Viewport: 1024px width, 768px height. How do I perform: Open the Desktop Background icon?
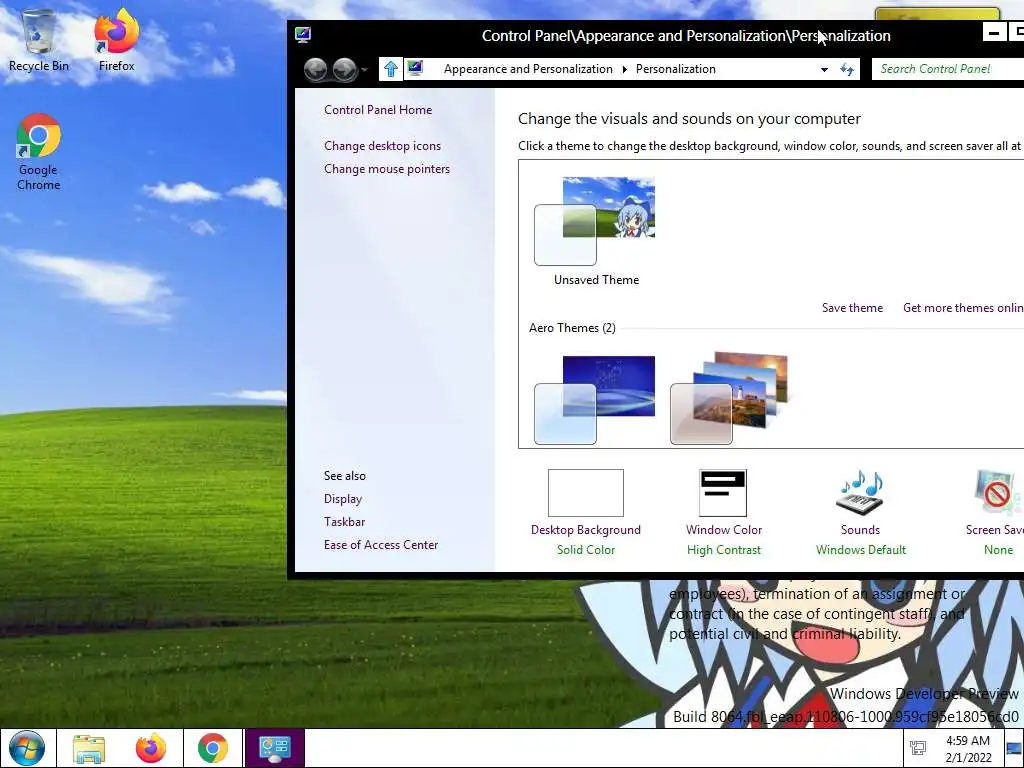click(586, 493)
